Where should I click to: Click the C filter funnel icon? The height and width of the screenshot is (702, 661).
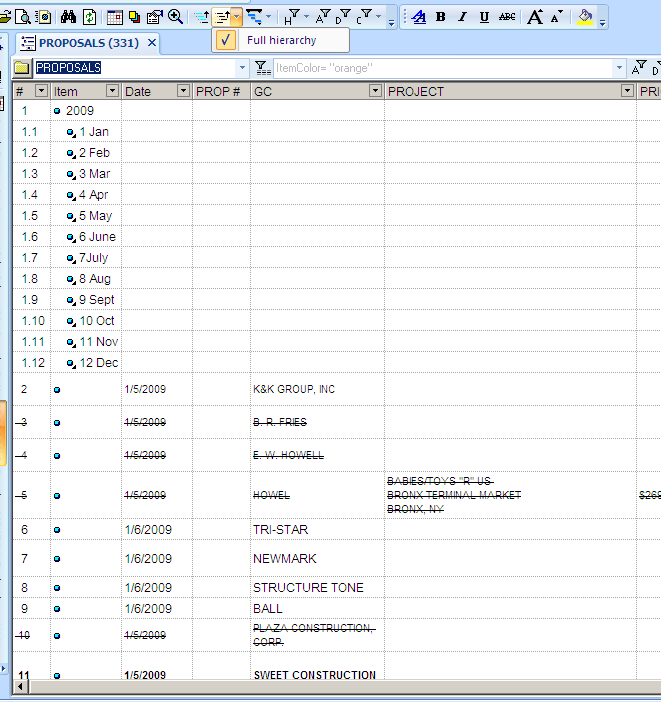[365, 17]
